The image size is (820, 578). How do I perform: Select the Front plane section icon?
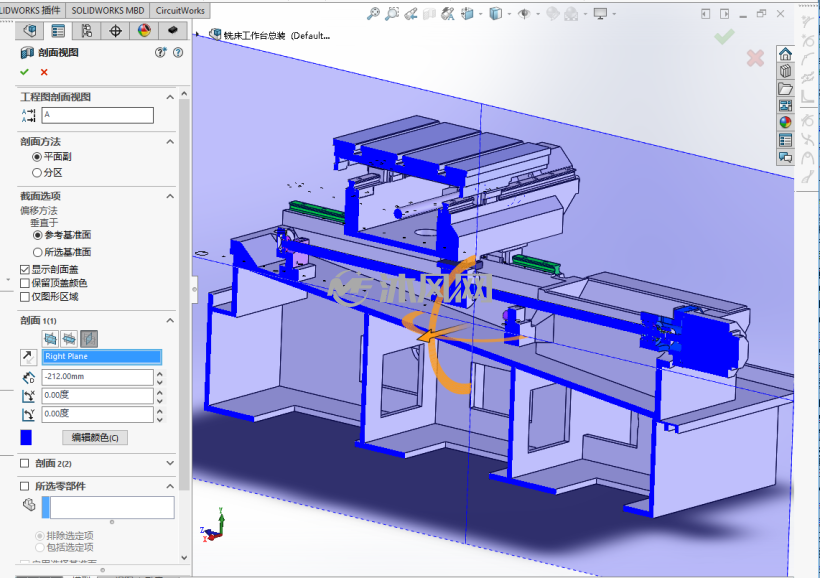pos(50,339)
